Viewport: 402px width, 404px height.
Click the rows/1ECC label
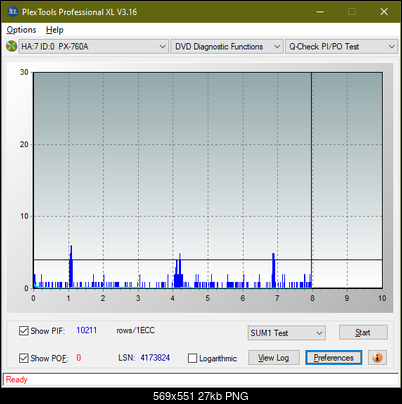[135, 330]
